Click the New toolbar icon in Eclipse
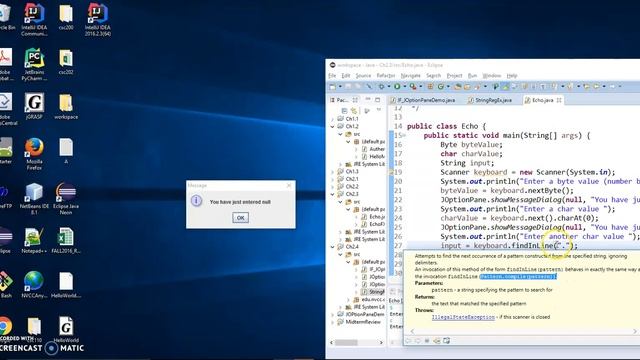The width and height of the screenshot is (640, 360). (333, 87)
